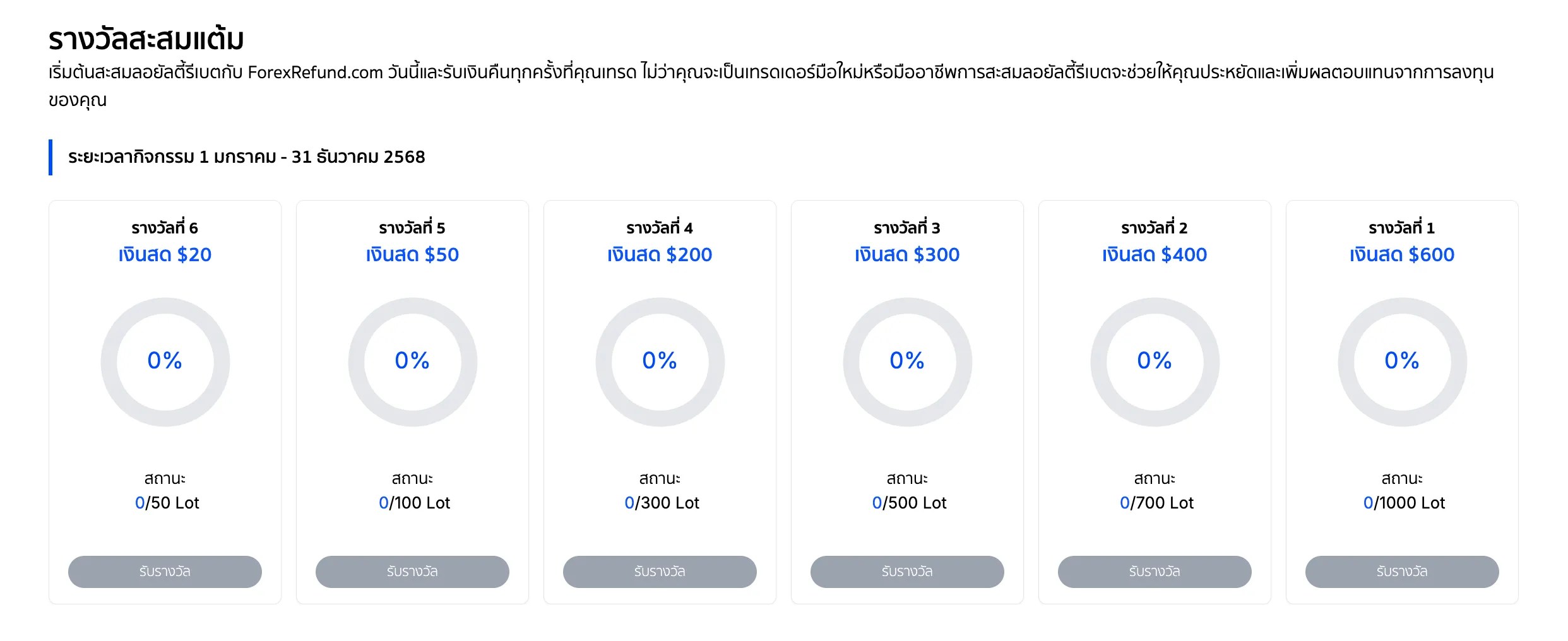The image size is (1568, 641).
Task: Click the progress ring in $50 card
Action: click(413, 362)
